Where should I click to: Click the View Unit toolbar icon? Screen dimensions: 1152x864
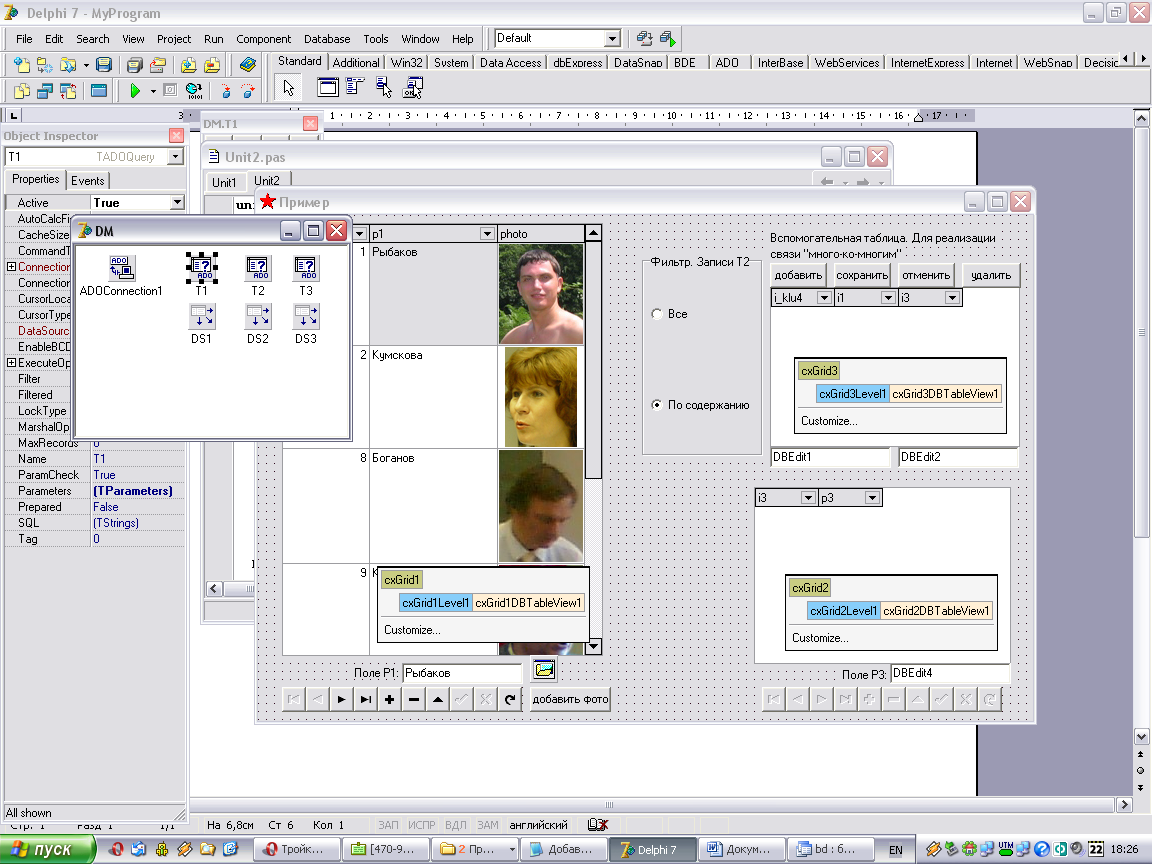[x=22, y=91]
